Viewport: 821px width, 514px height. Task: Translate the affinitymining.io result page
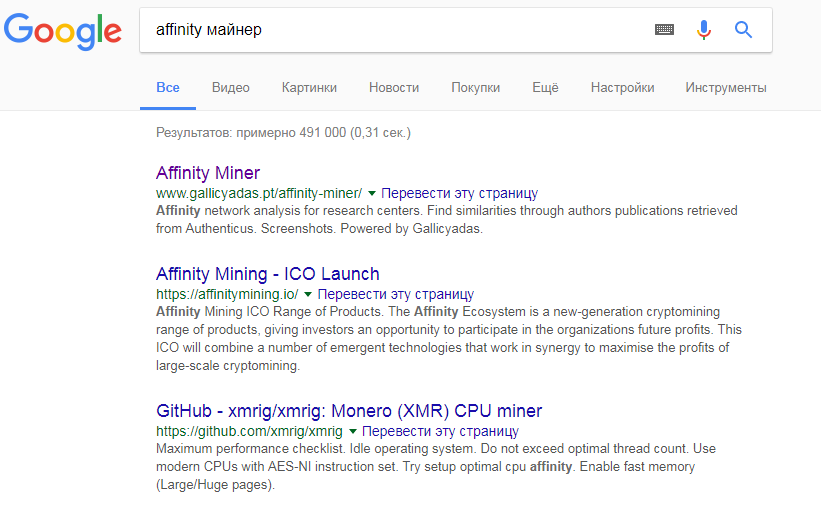(395, 295)
